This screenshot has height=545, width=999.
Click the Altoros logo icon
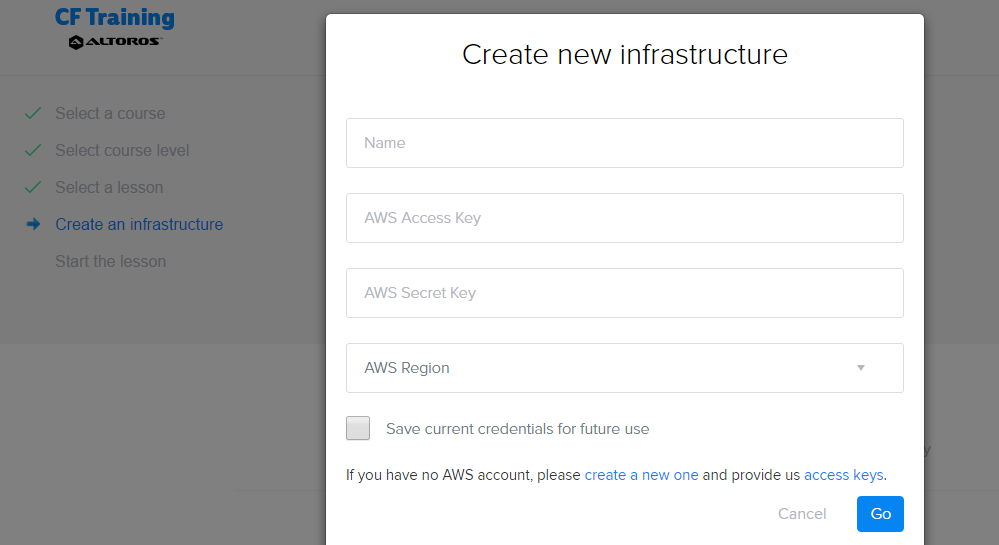[x=76, y=42]
